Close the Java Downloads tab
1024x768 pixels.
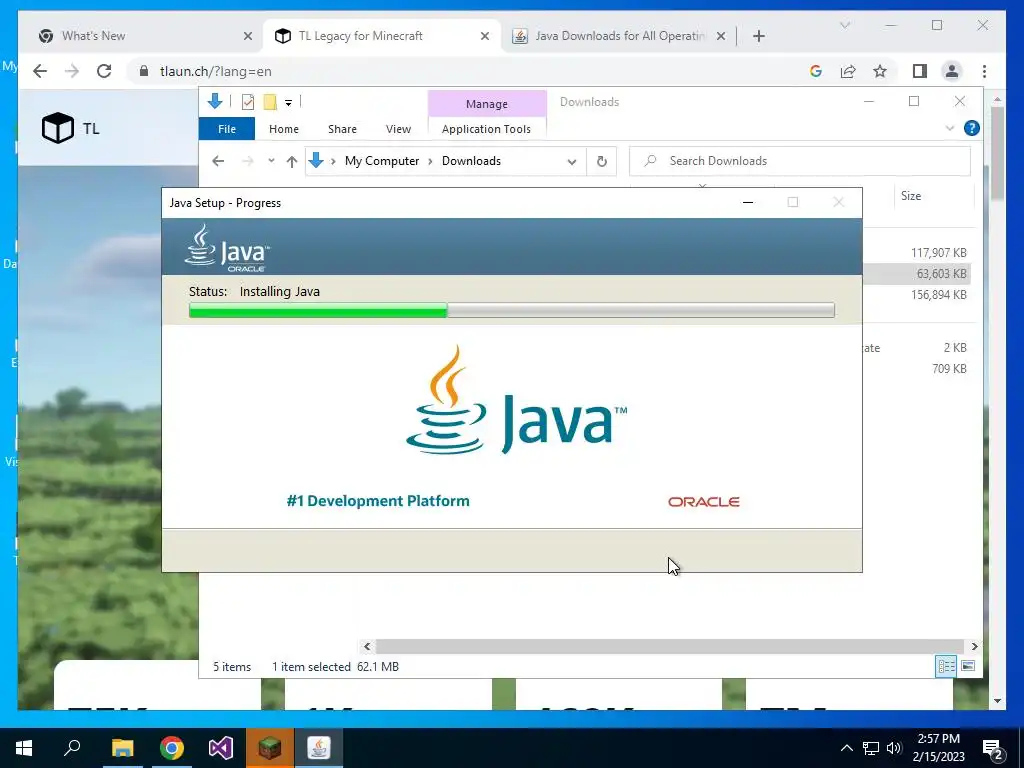click(x=720, y=36)
